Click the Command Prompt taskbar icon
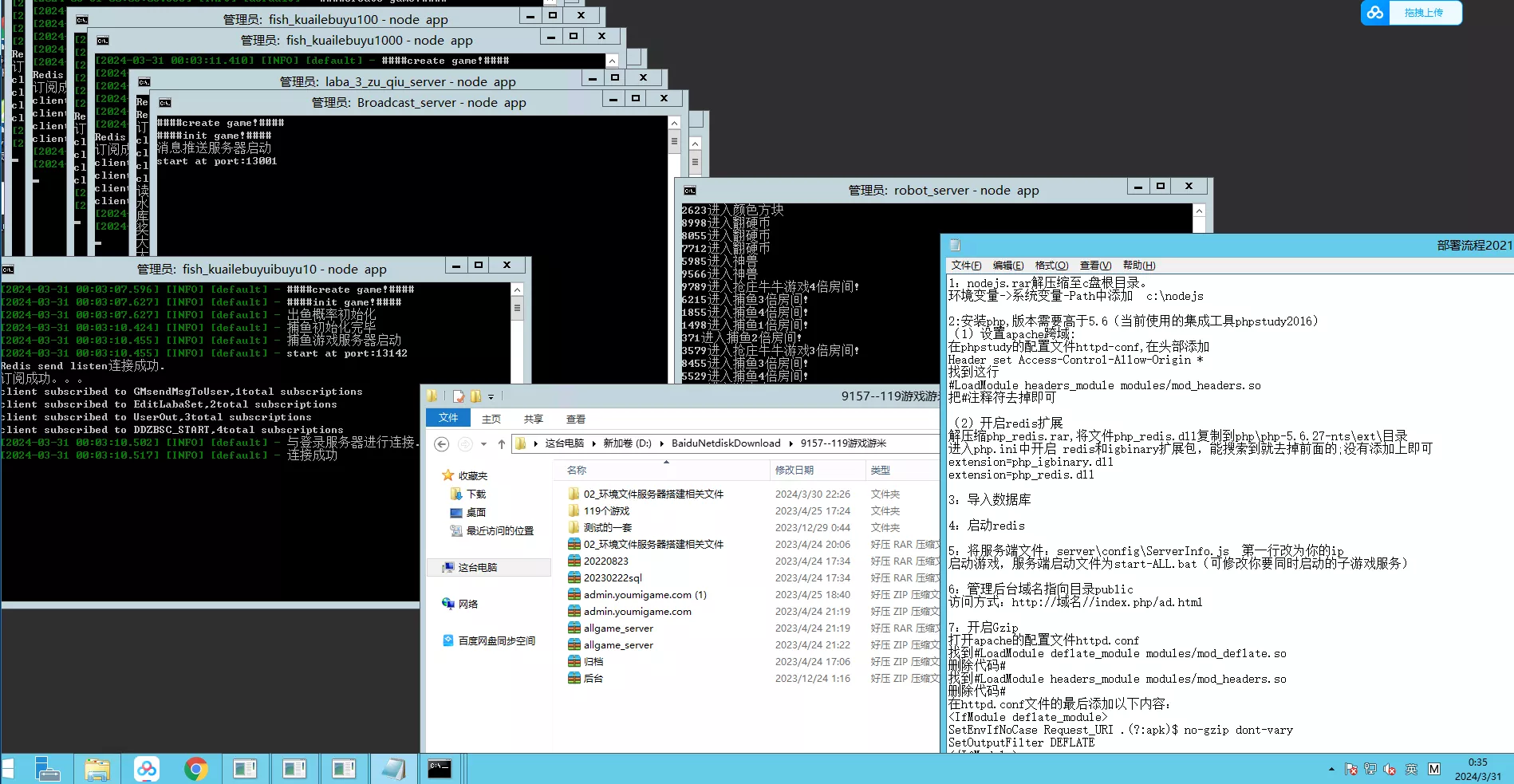 [x=440, y=769]
